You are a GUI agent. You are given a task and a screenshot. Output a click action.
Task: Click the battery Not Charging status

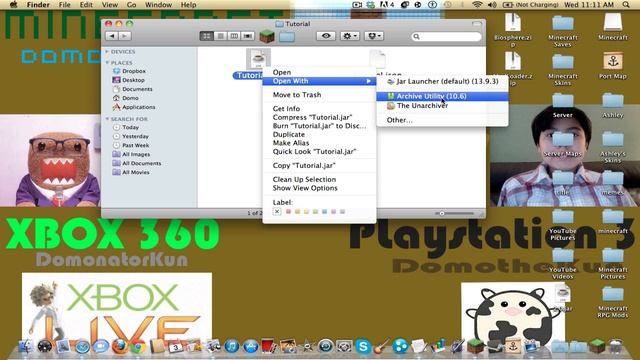(531, 5)
